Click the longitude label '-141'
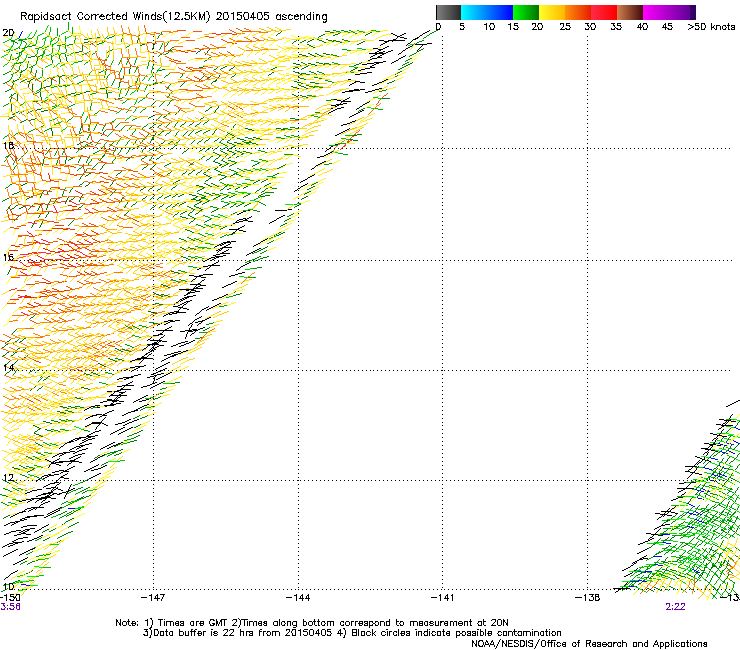The width and height of the screenshot is (740, 650). (443, 598)
